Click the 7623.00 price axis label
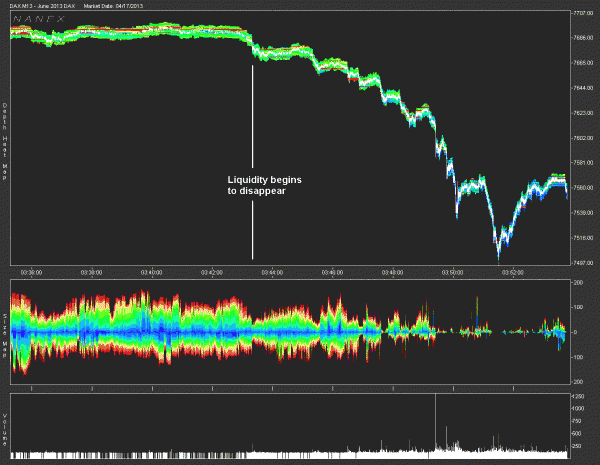The image size is (600, 465). [x=583, y=113]
